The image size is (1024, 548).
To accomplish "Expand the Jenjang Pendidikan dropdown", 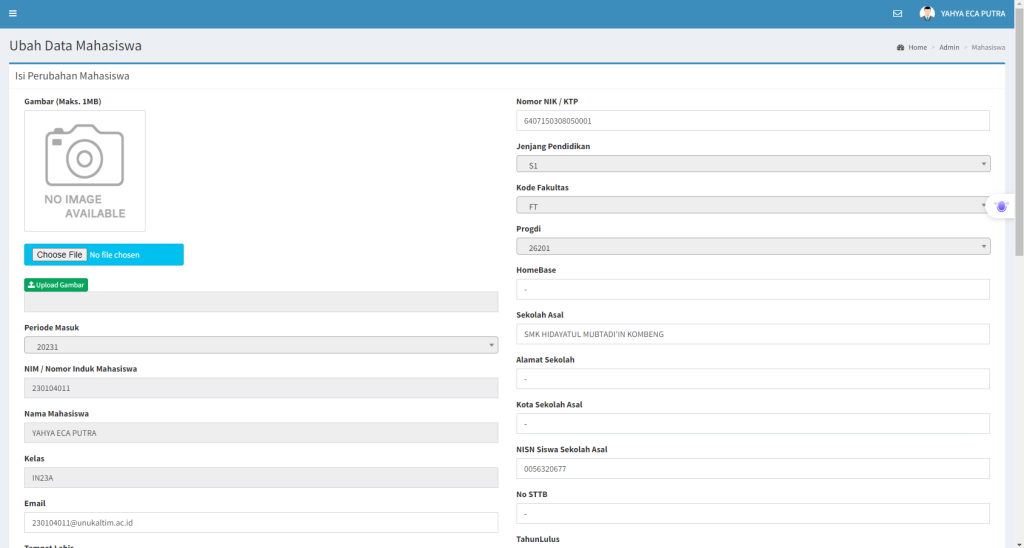I will 752,164.
